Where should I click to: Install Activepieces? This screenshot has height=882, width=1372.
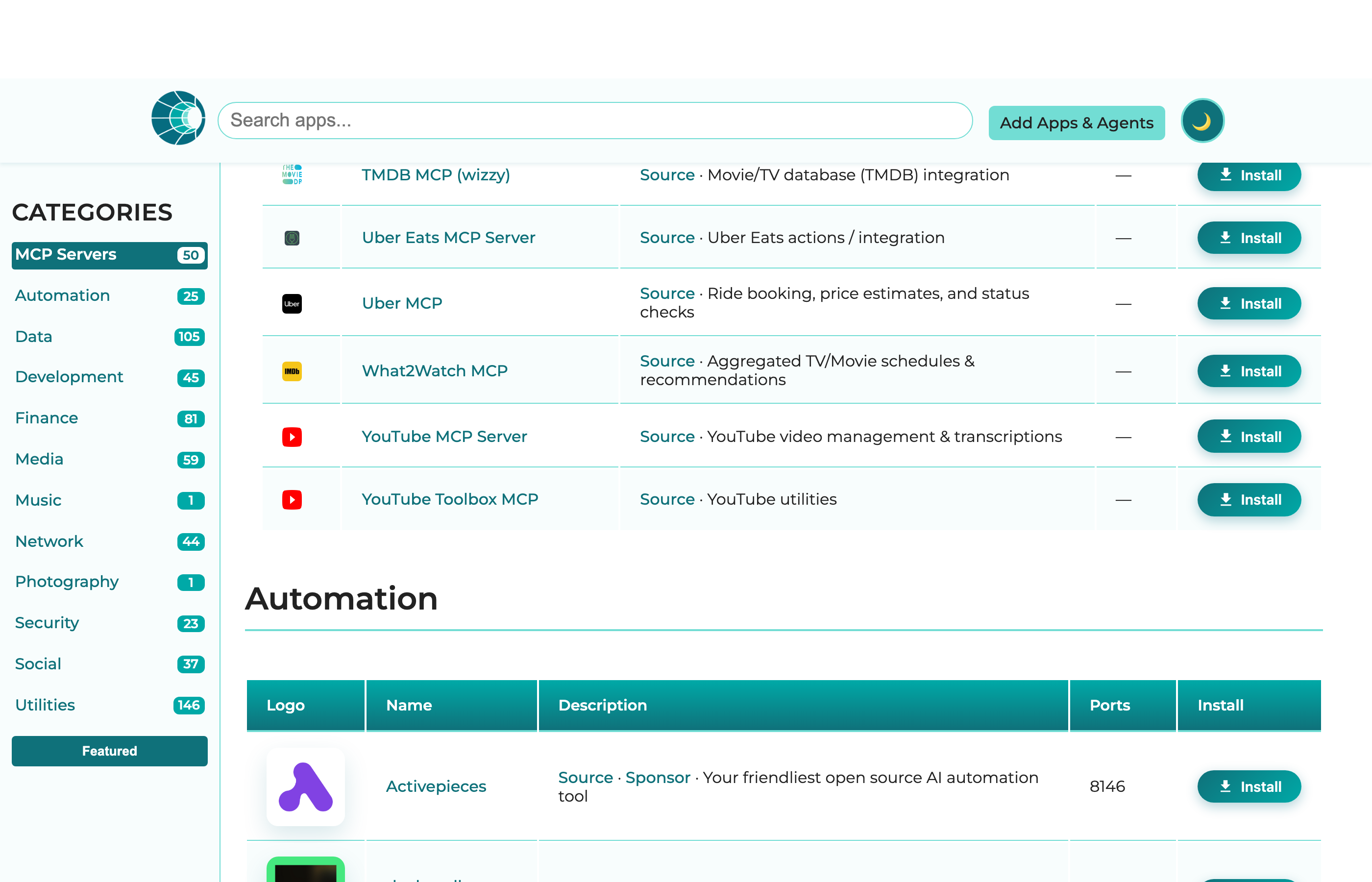[x=1249, y=787]
